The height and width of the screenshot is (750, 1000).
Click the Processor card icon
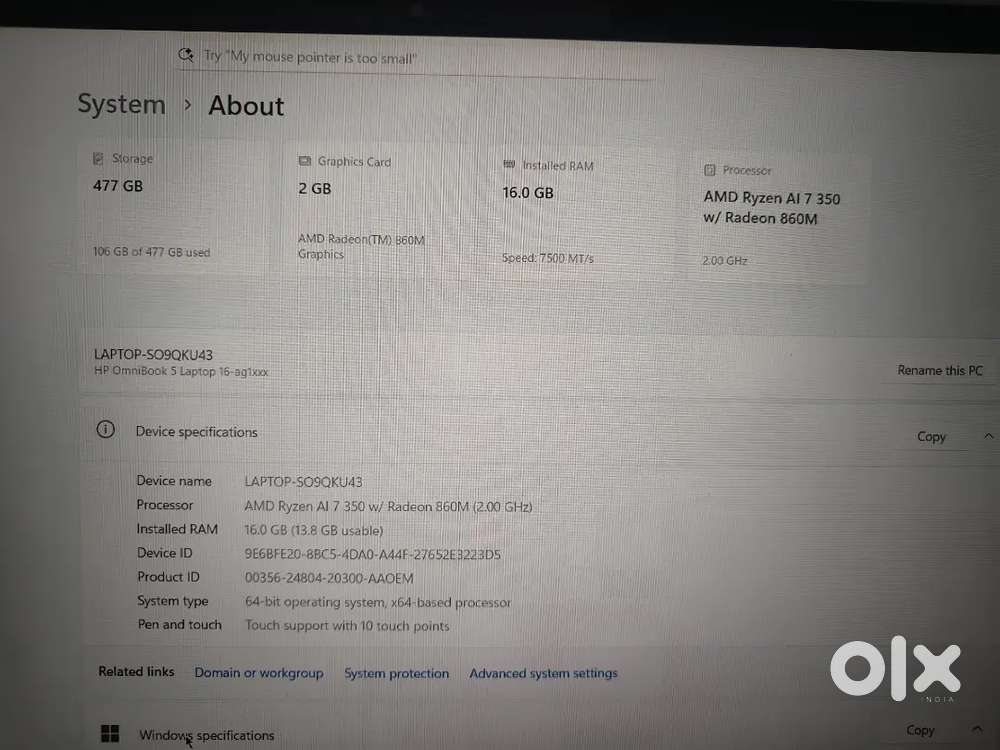[710, 170]
